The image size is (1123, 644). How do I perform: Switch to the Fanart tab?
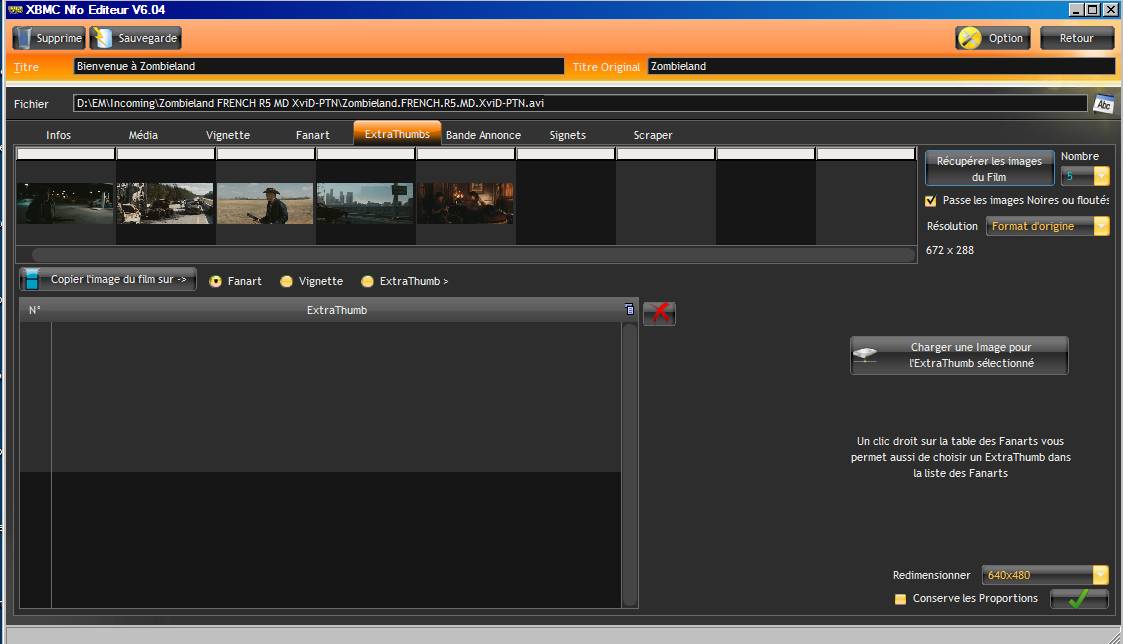pos(312,135)
